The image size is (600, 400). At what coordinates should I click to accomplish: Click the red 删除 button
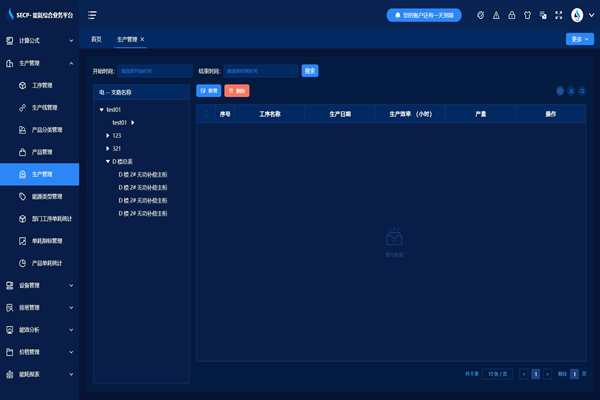tap(236, 91)
